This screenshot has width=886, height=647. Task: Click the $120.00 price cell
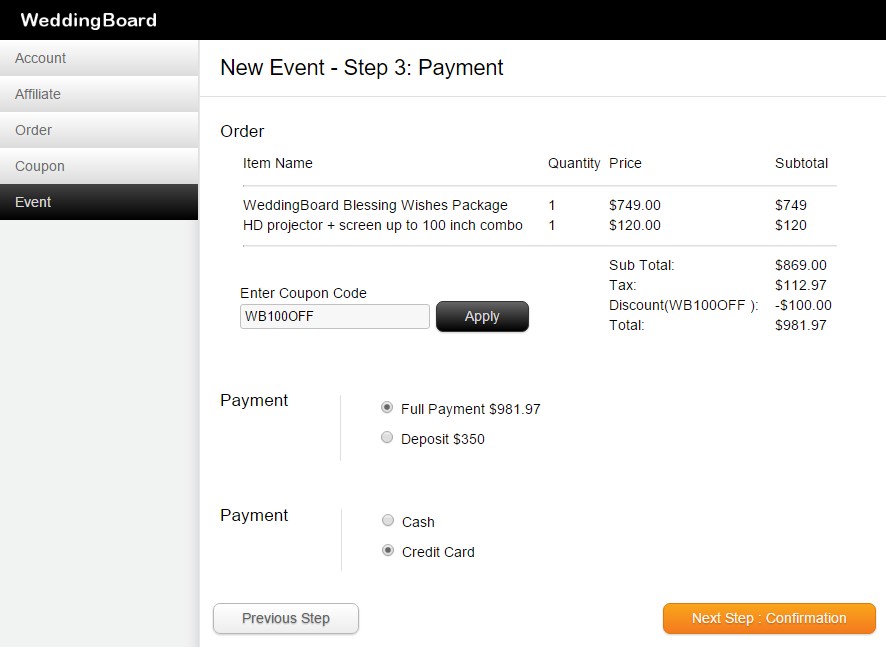point(635,225)
